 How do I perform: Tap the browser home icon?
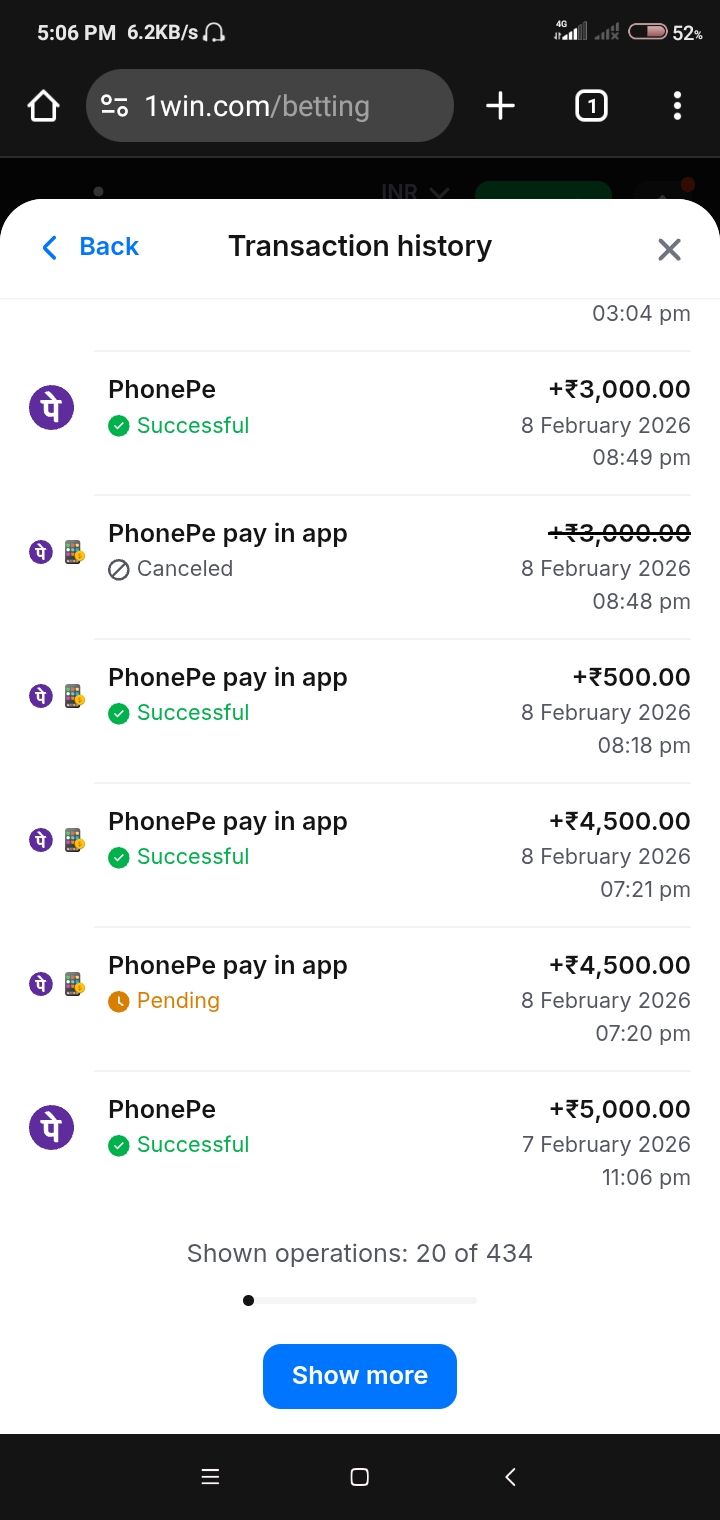click(x=43, y=106)
